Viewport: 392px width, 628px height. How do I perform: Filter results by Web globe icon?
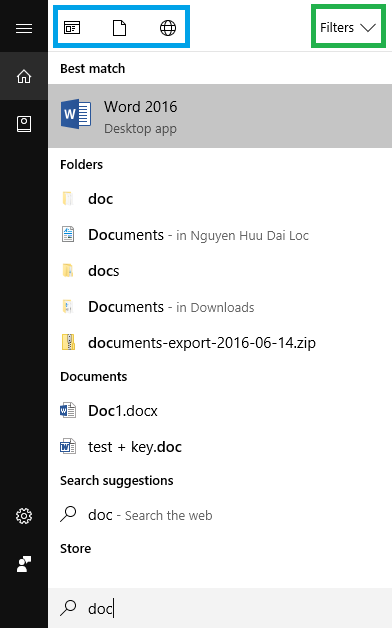coord(168,28)
